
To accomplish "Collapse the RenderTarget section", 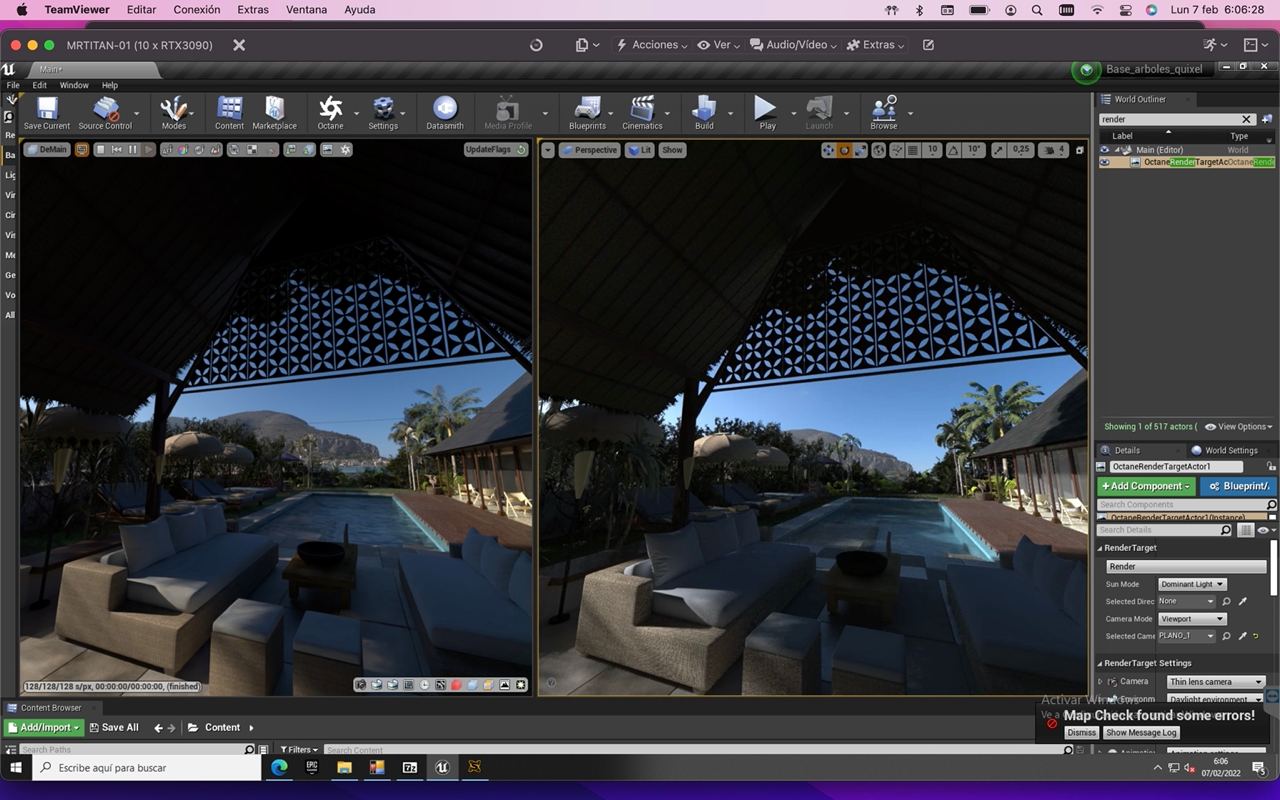I will coord(1101,548).
